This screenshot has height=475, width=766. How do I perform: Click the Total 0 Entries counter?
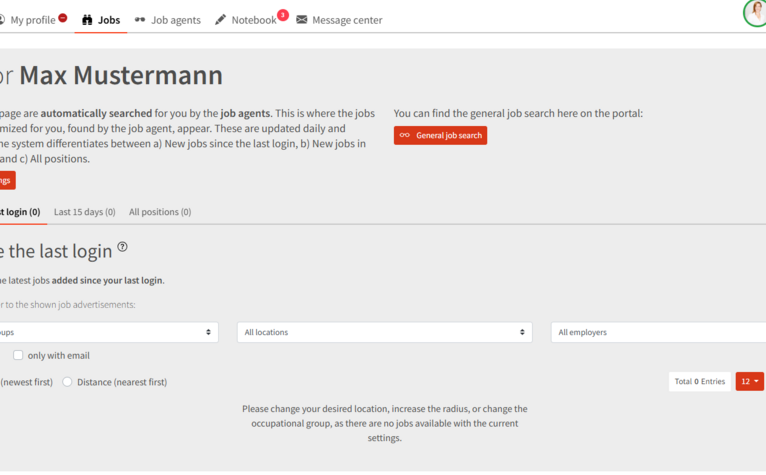(699, 381)
